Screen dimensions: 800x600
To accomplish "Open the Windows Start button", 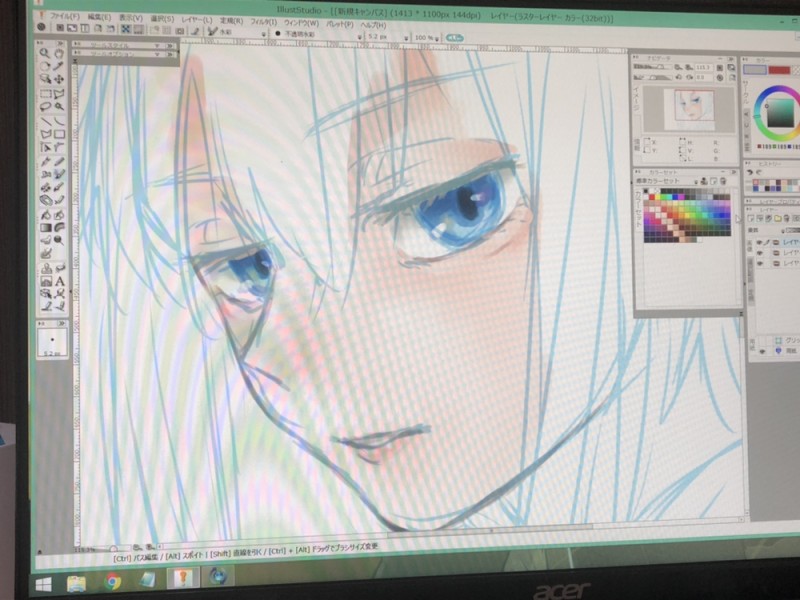I will coord(43,584).
